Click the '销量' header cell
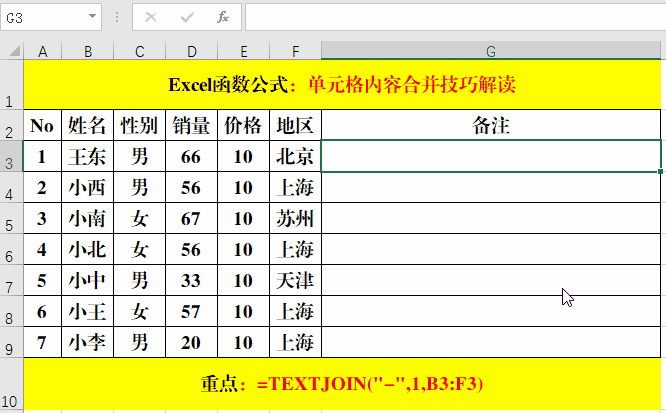The image size is (666, 413). (192, 125)
